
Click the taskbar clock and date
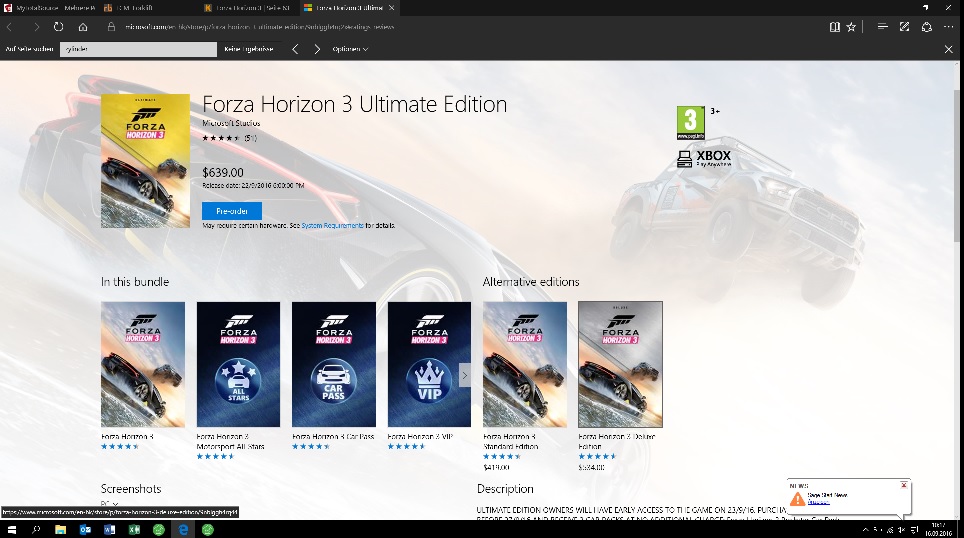tap(938, 529)
